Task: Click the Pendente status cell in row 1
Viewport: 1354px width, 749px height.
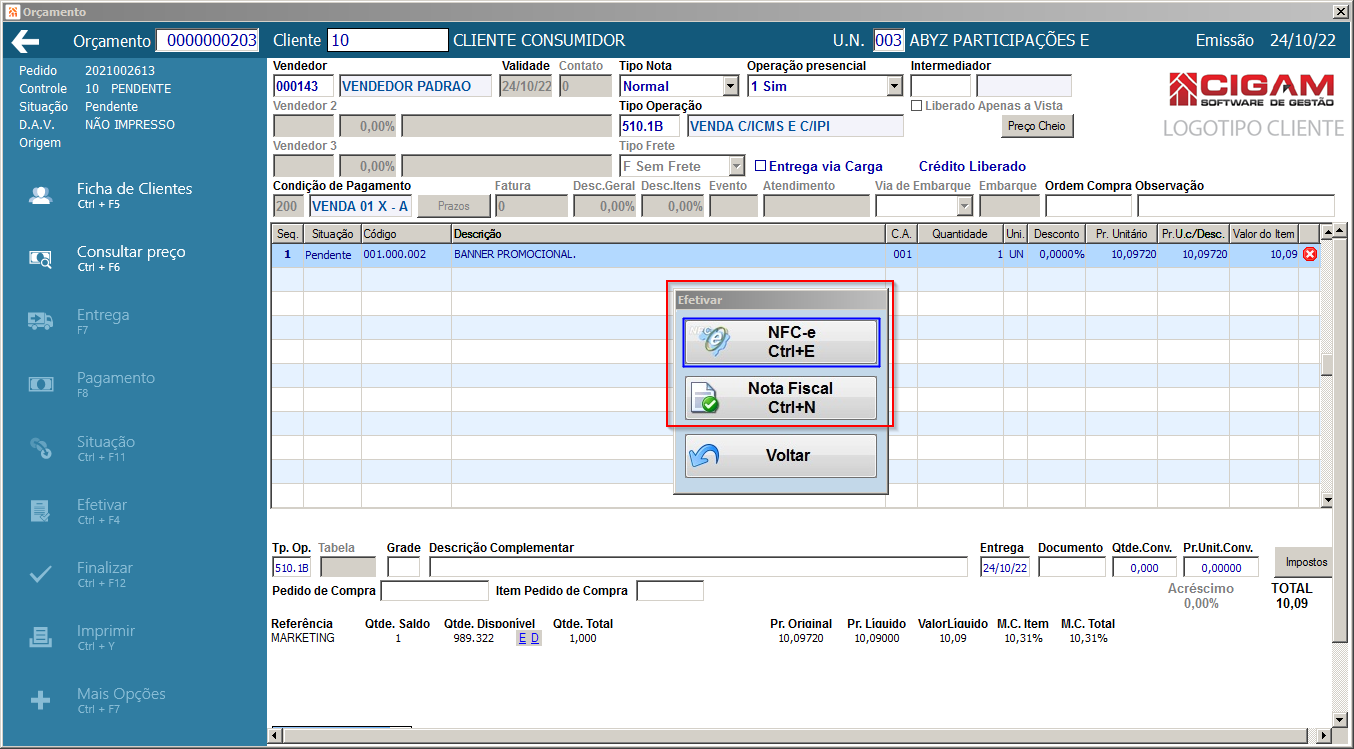Action: (x=330, y=255)
